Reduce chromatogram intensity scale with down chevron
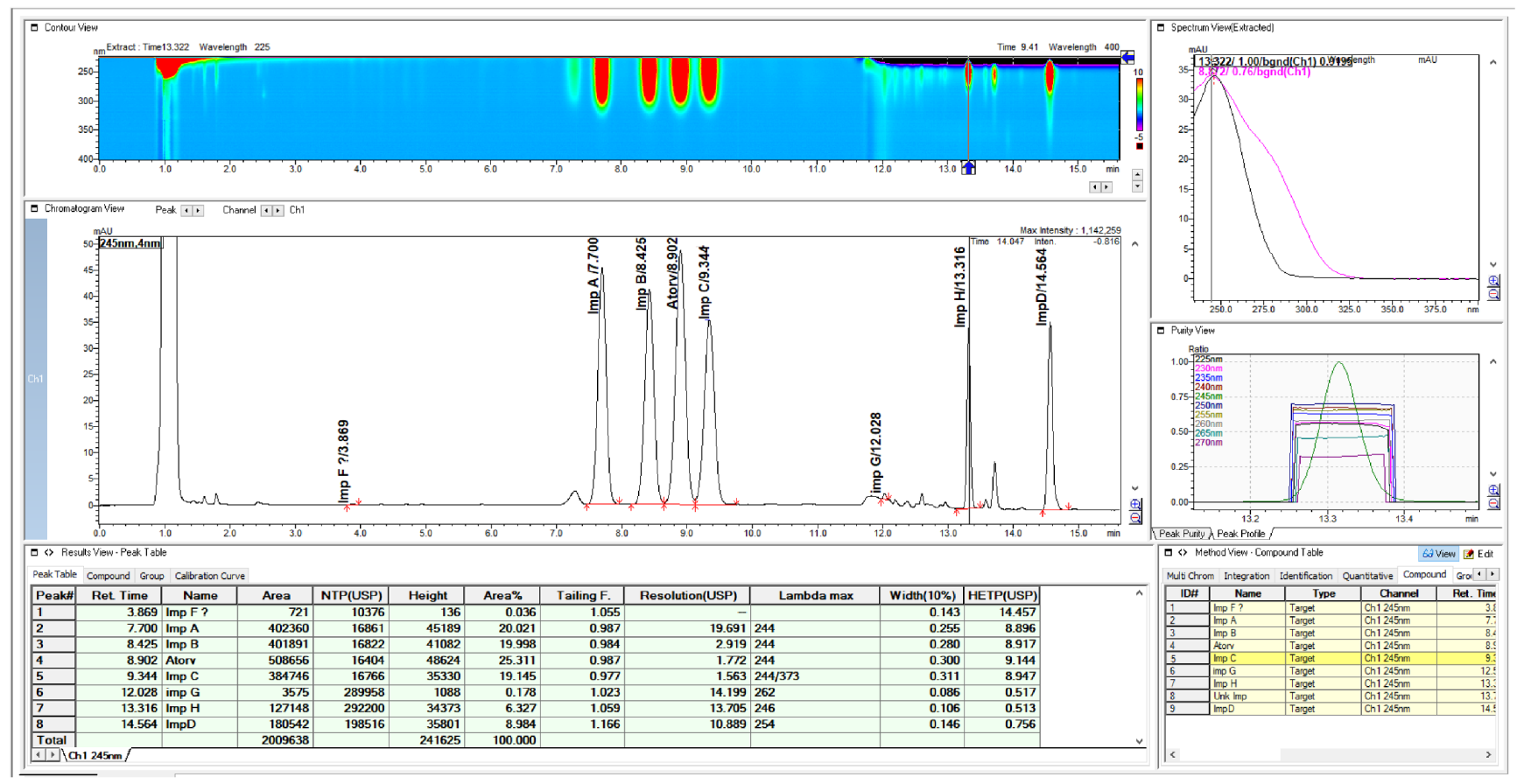 point(1135,488)
